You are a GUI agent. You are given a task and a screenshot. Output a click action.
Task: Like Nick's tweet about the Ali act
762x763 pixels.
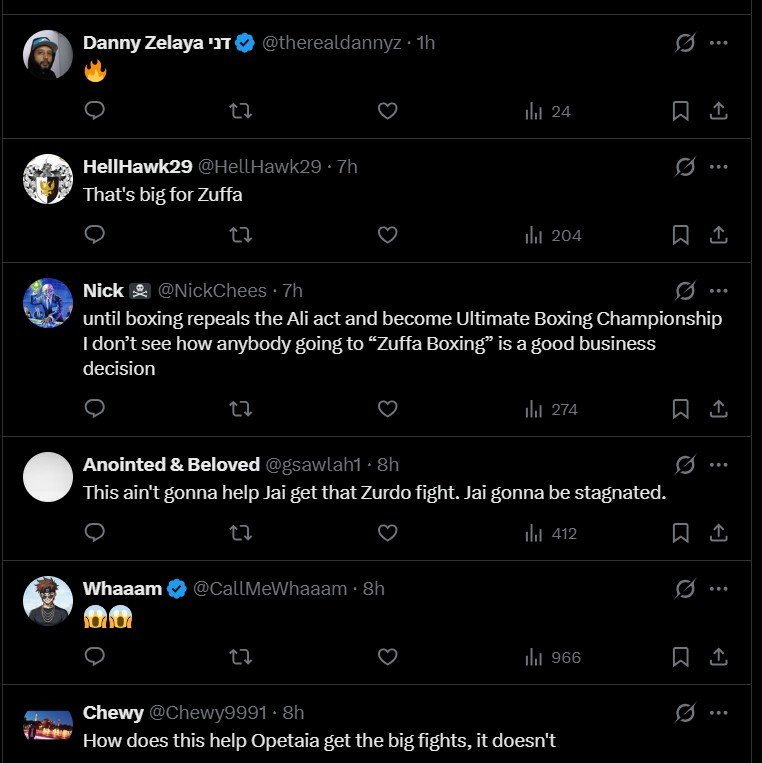(387, 409)
